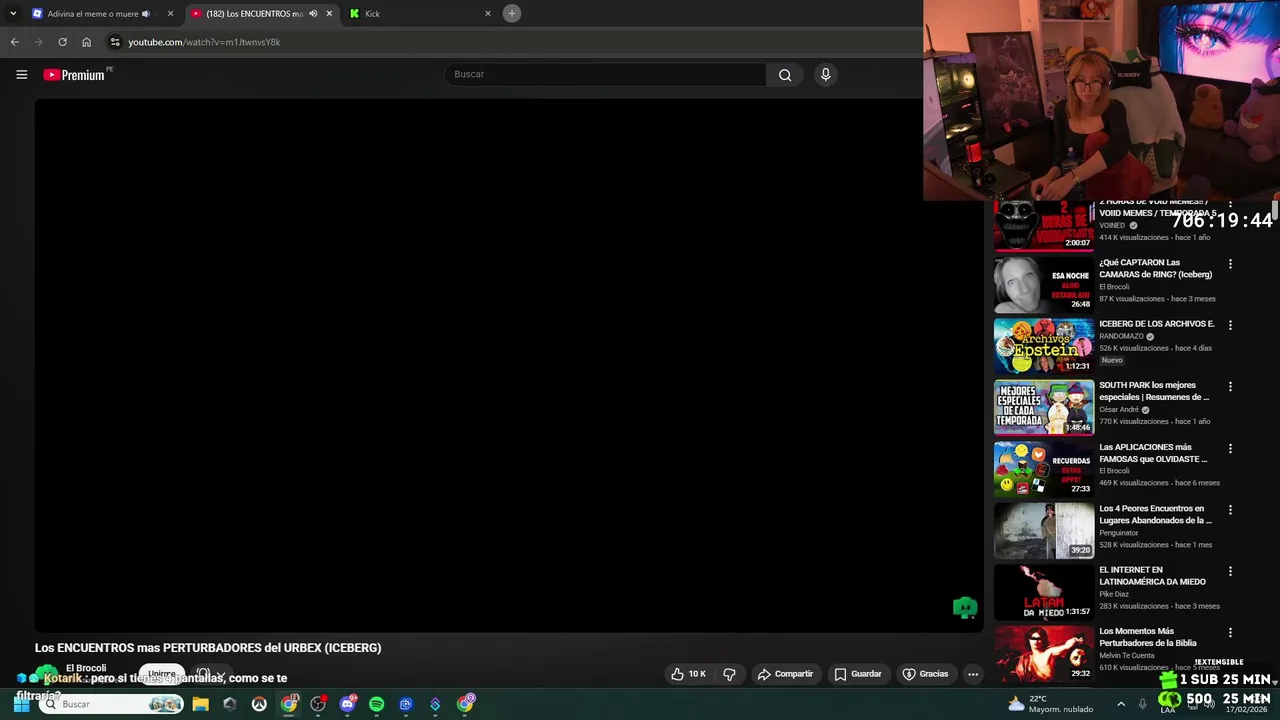
Task: Like the video with thumbs-up 10 K
Action: click(x=688, y=674)
